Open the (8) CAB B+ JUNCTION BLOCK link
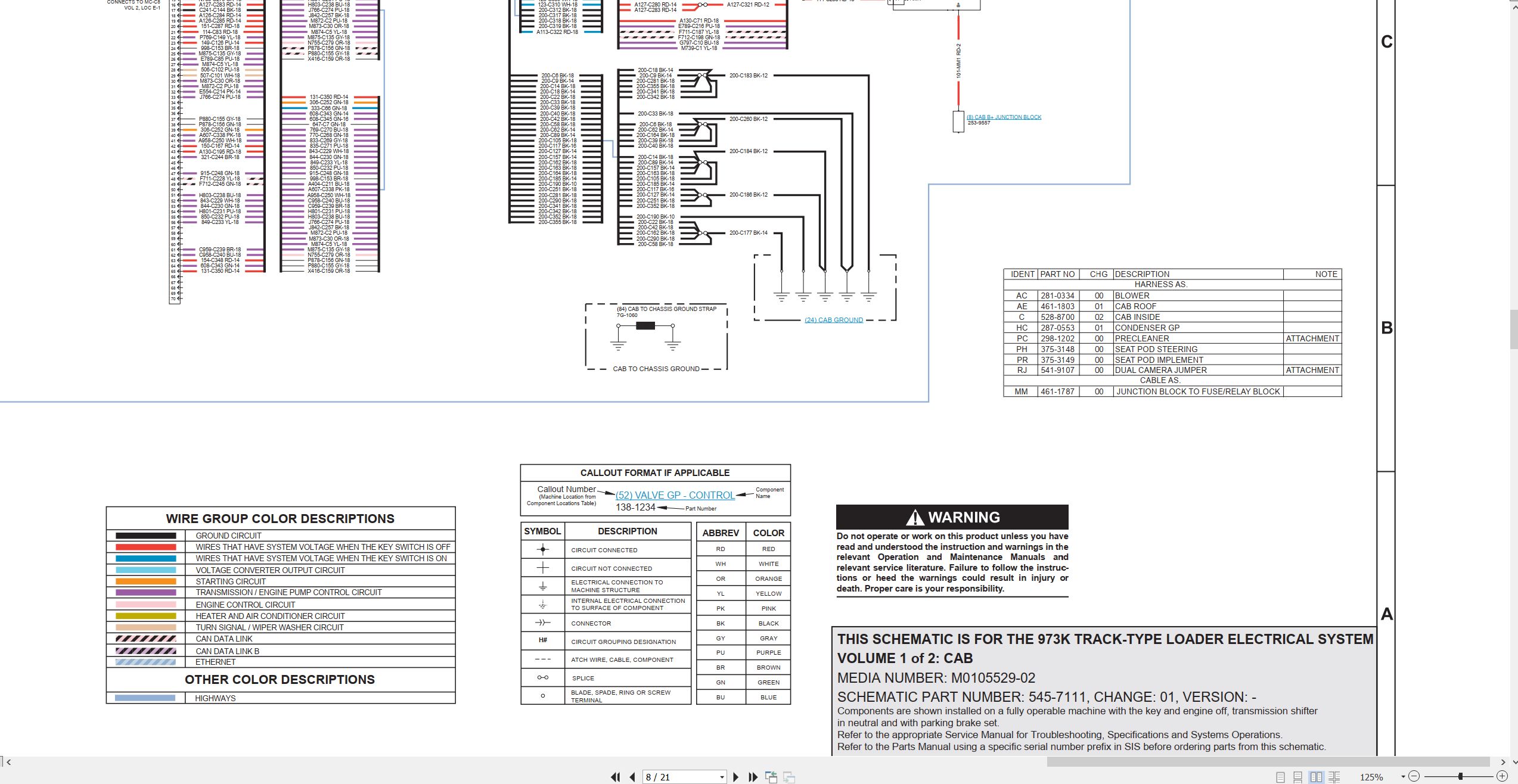Viewport: 1518px width, 784px height. 1004,117
